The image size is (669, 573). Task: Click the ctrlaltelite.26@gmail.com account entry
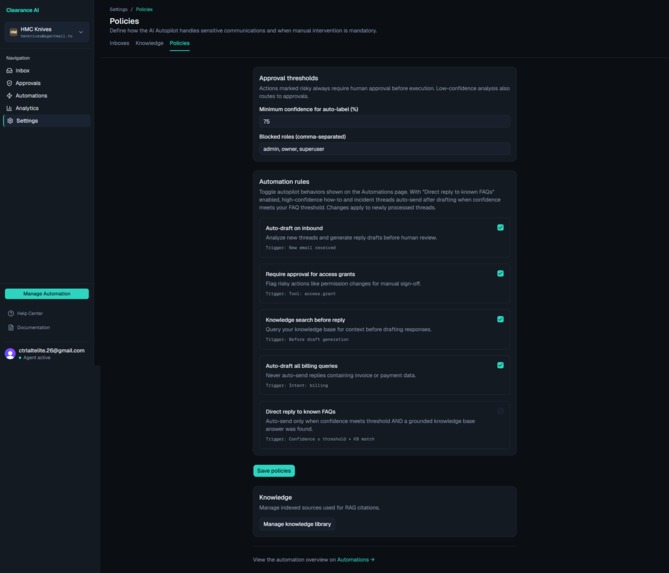pos(47,354)
